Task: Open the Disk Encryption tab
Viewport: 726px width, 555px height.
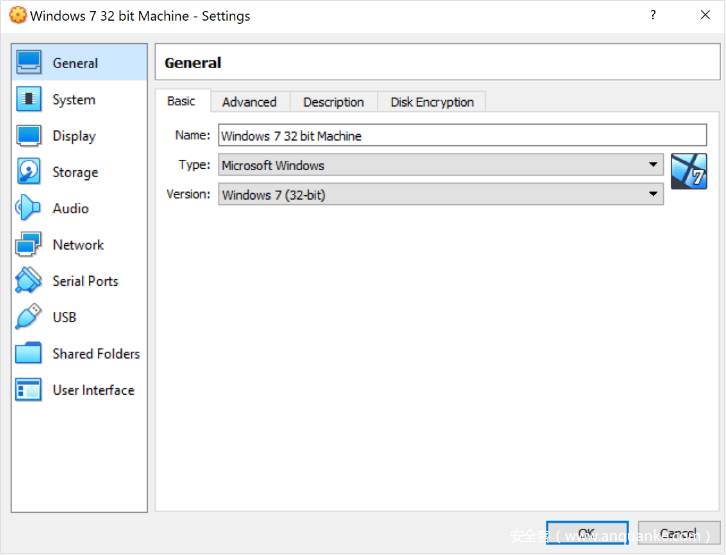Action: [432, 102]
